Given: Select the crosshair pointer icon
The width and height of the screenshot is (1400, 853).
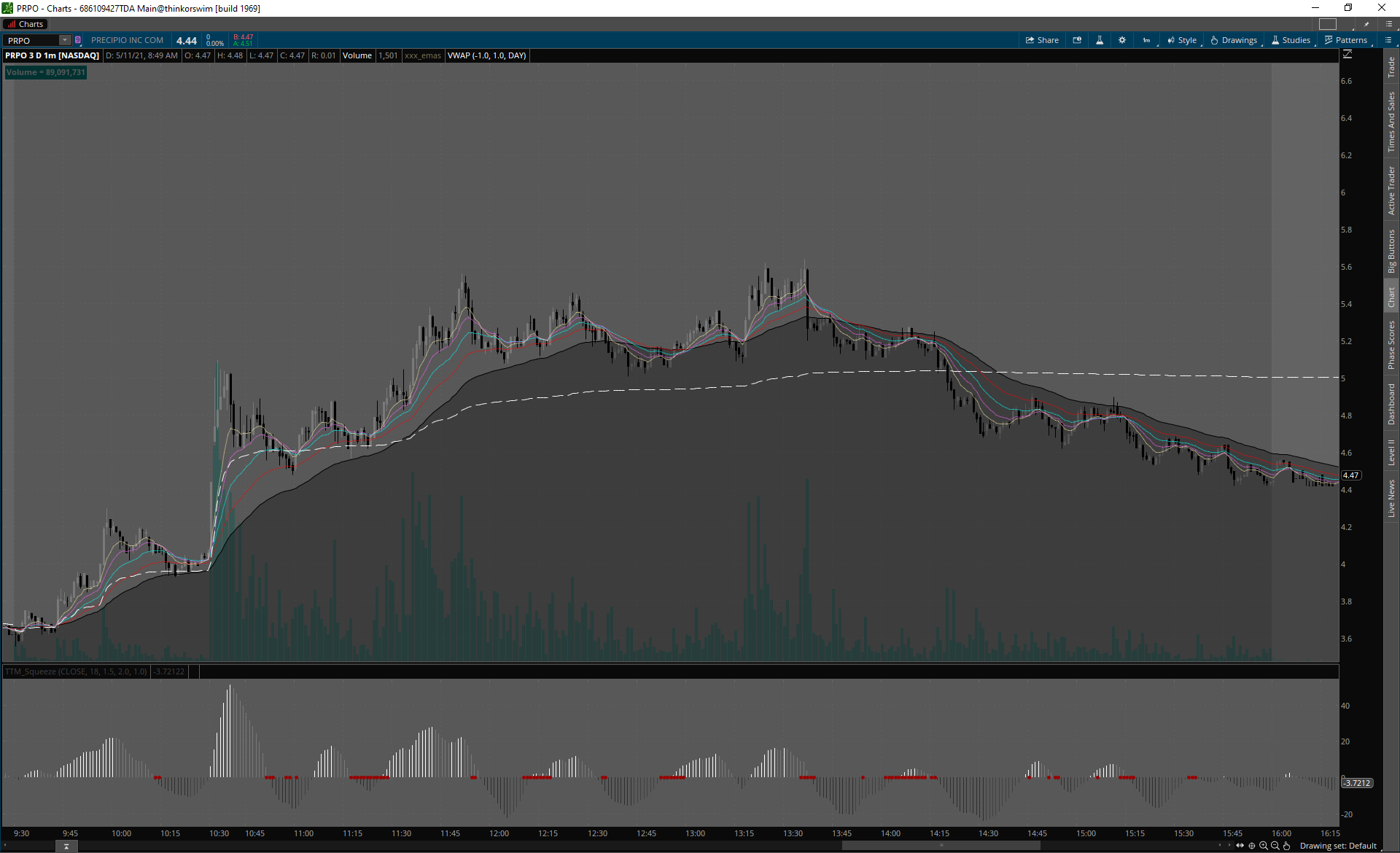Looking at the screenshot, I should (1252, 846).
